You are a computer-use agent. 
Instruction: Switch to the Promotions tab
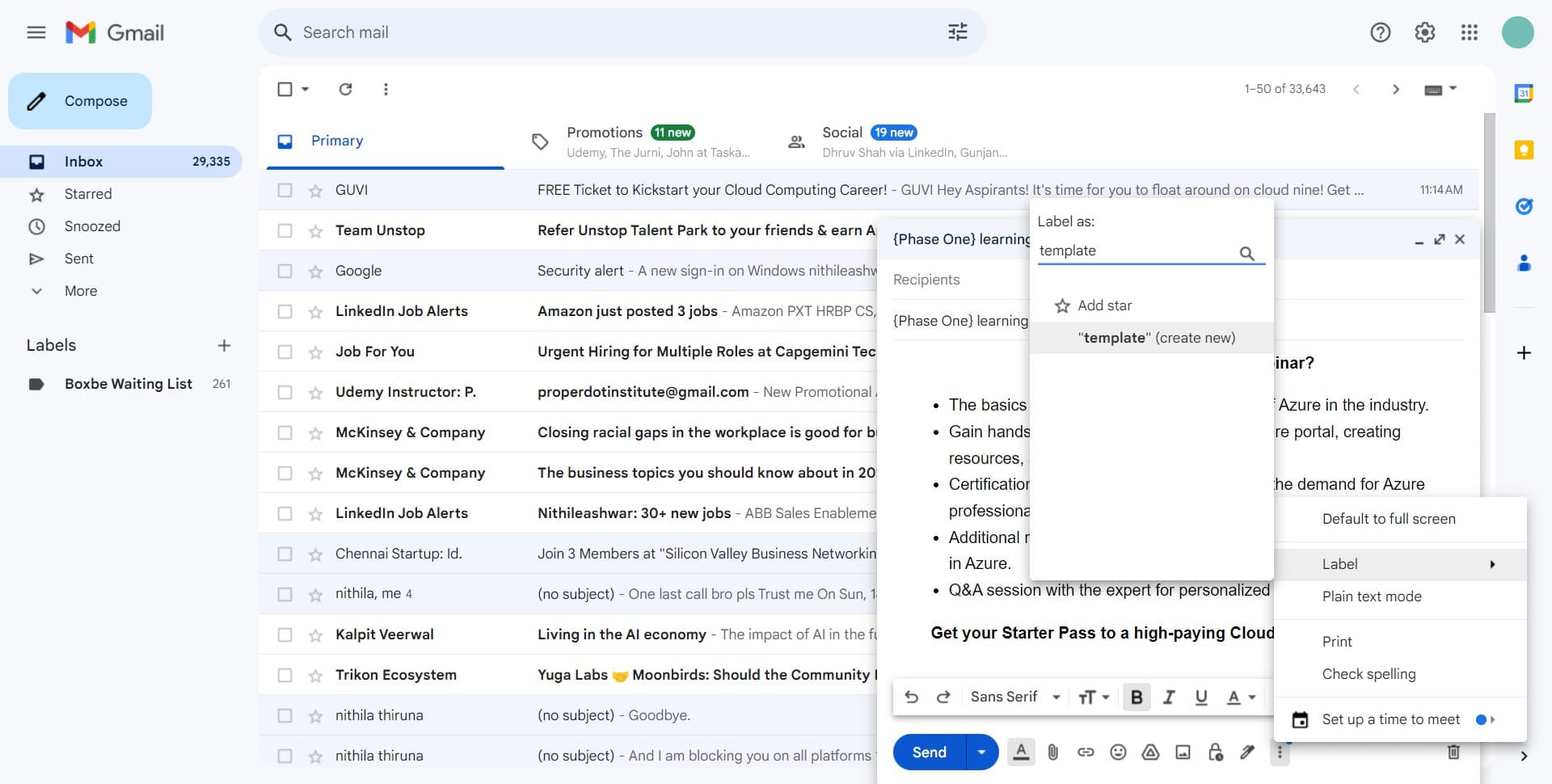click(x=605, y=133)
